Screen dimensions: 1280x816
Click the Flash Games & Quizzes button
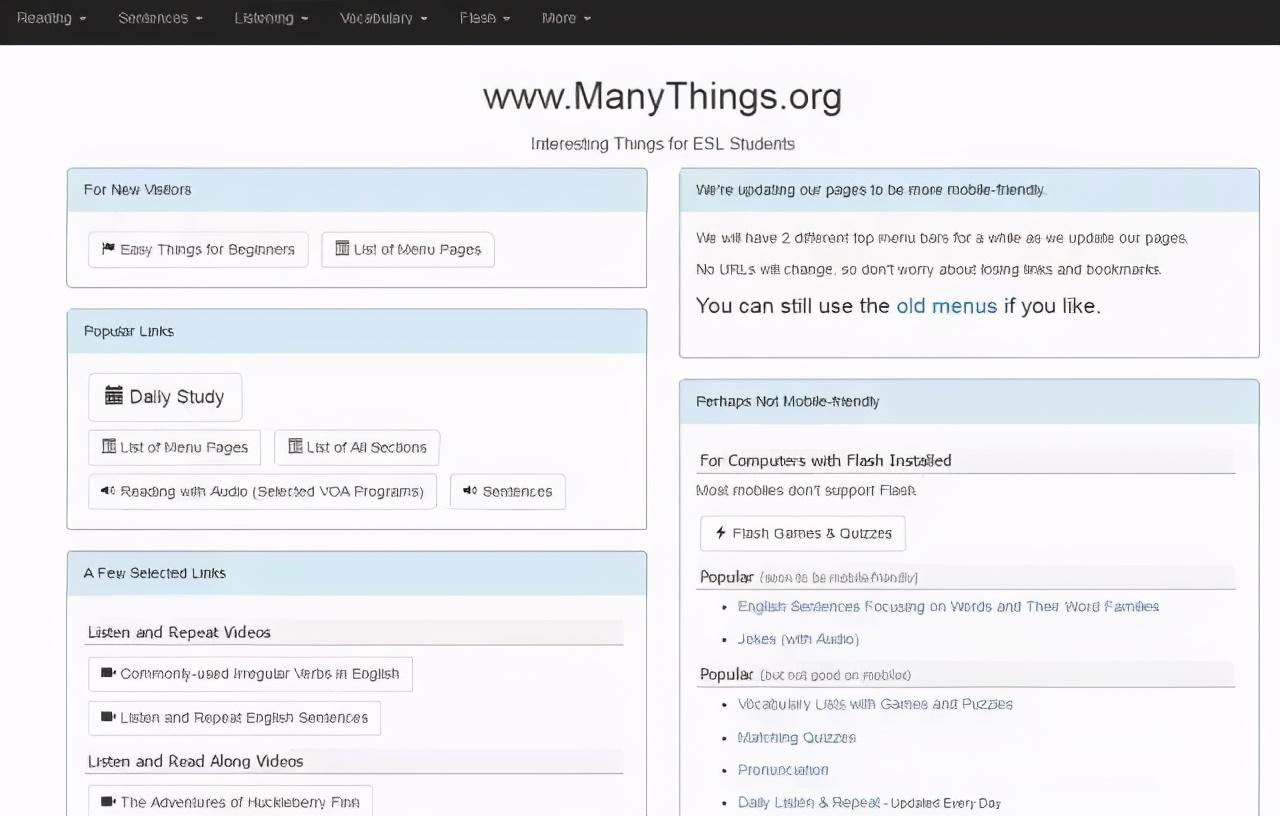pos(803,534)
